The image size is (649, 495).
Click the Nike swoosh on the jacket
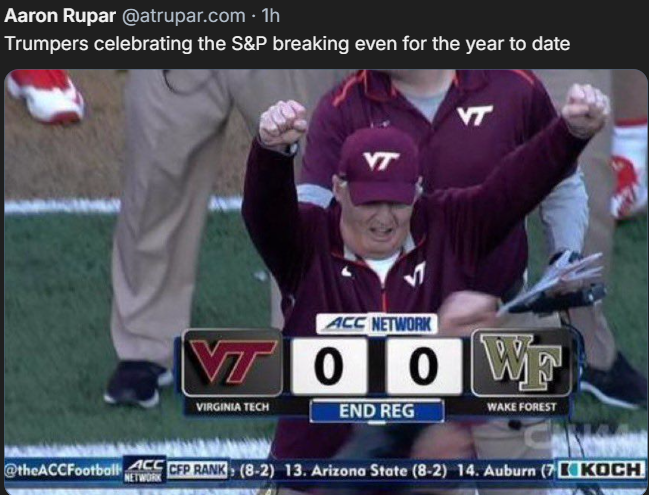tap(346, 272)
